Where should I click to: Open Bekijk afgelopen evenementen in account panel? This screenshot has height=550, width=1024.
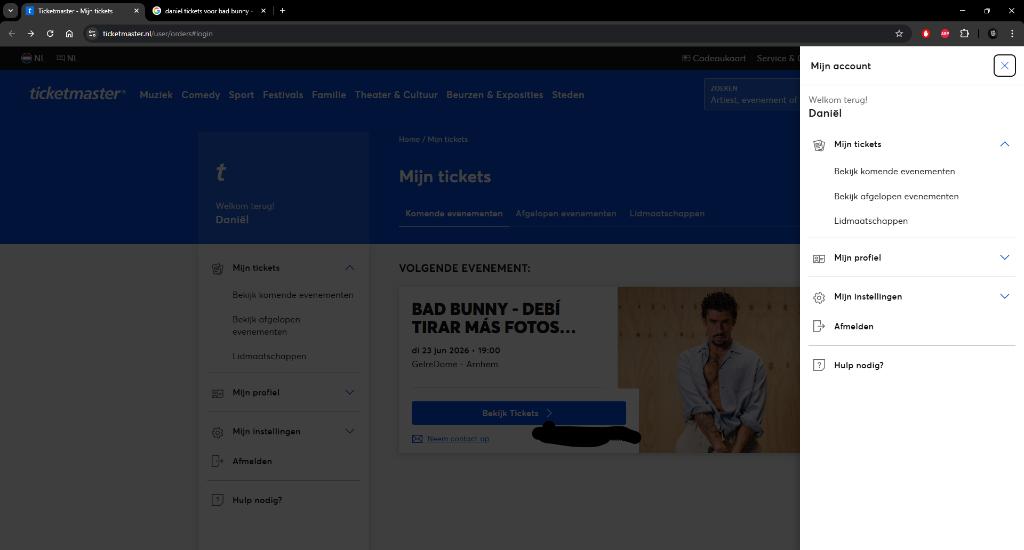coord(896,196)
